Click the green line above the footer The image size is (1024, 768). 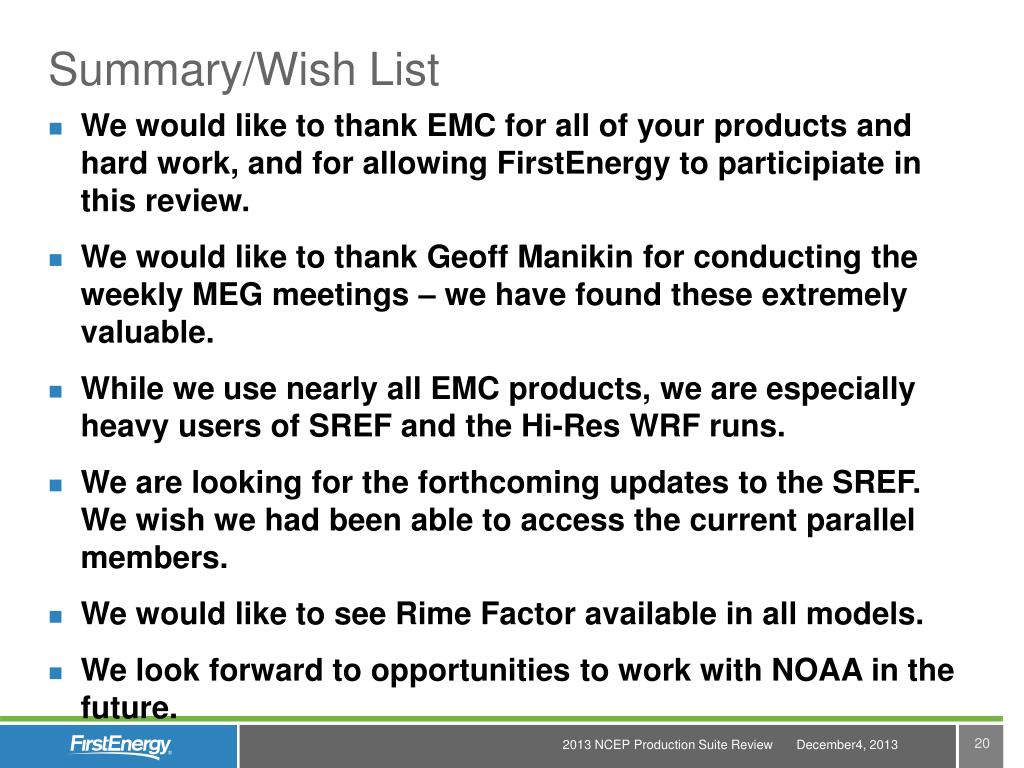click(x=502, y=718)
